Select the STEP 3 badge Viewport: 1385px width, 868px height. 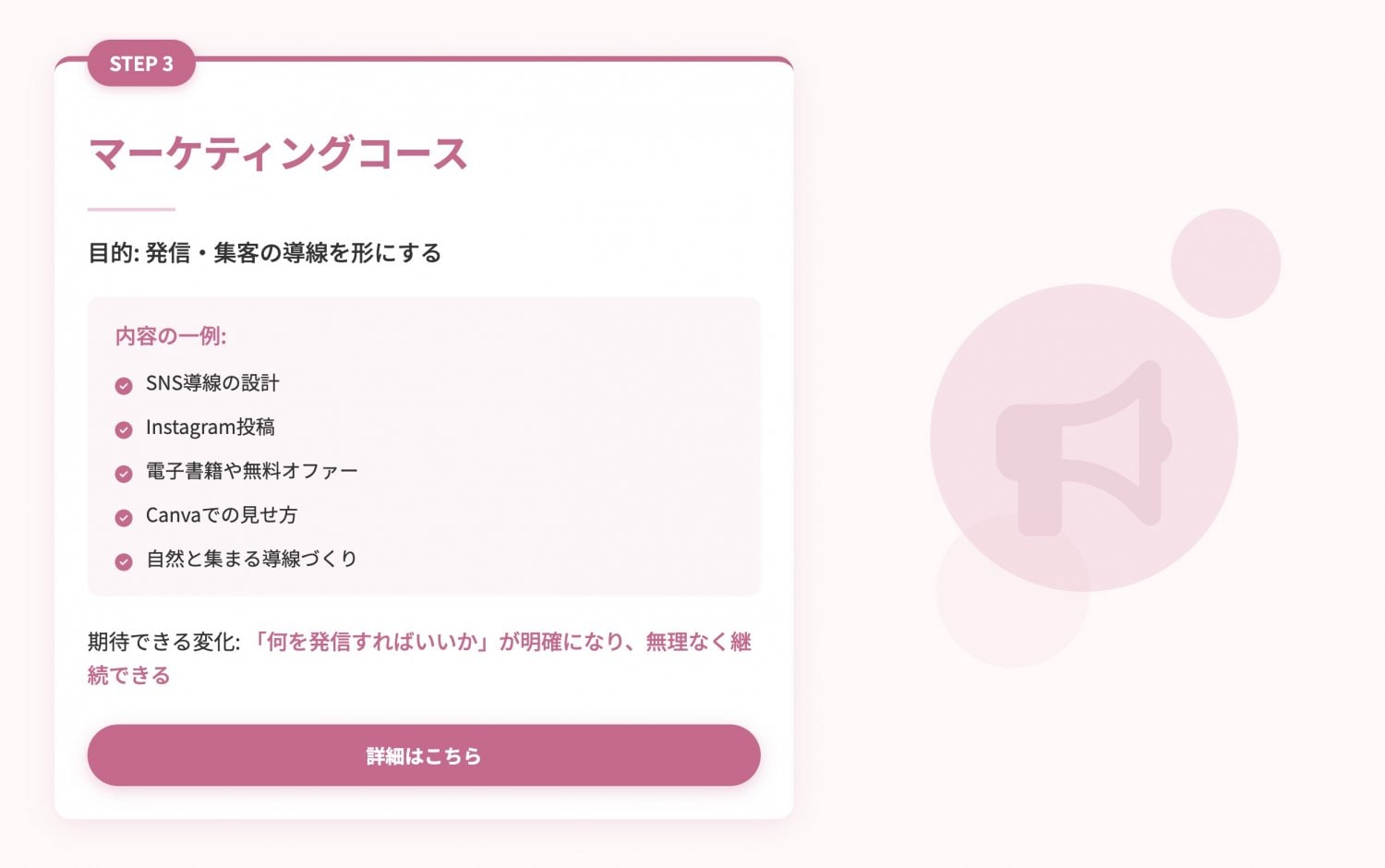(140, 64)
